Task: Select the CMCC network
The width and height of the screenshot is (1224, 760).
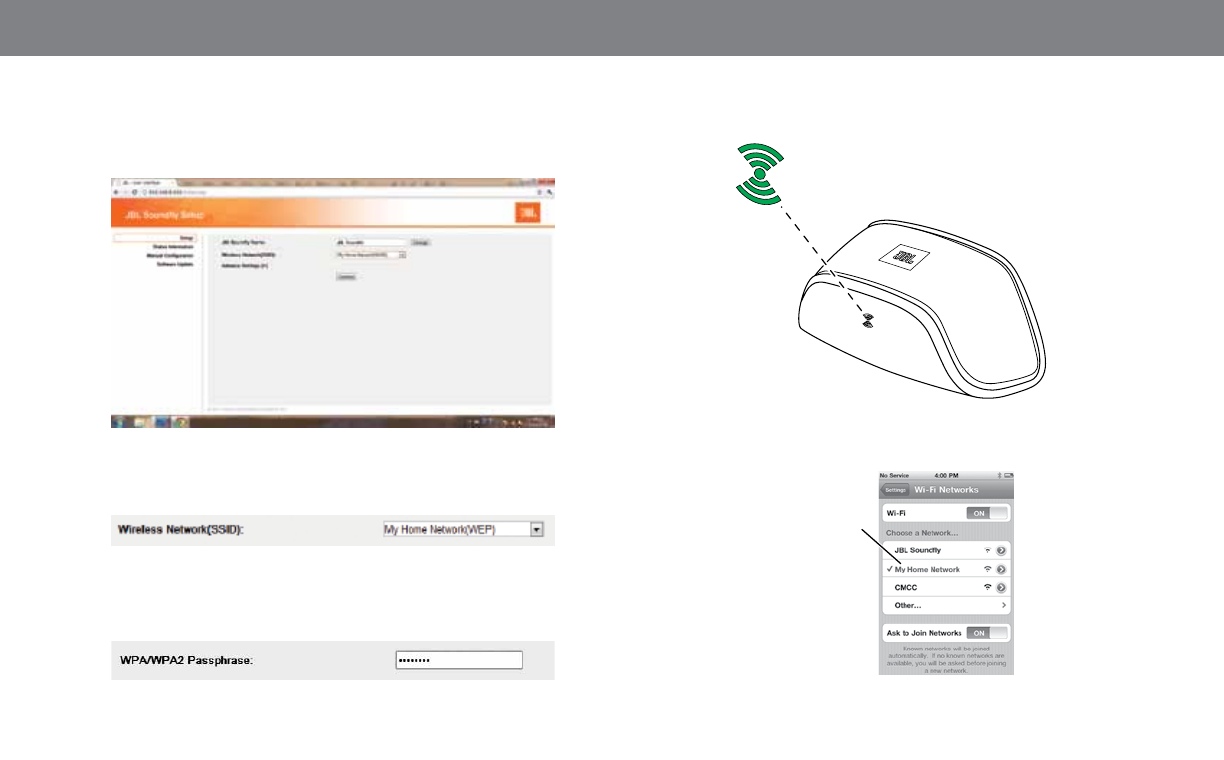Action: (945, 588)
